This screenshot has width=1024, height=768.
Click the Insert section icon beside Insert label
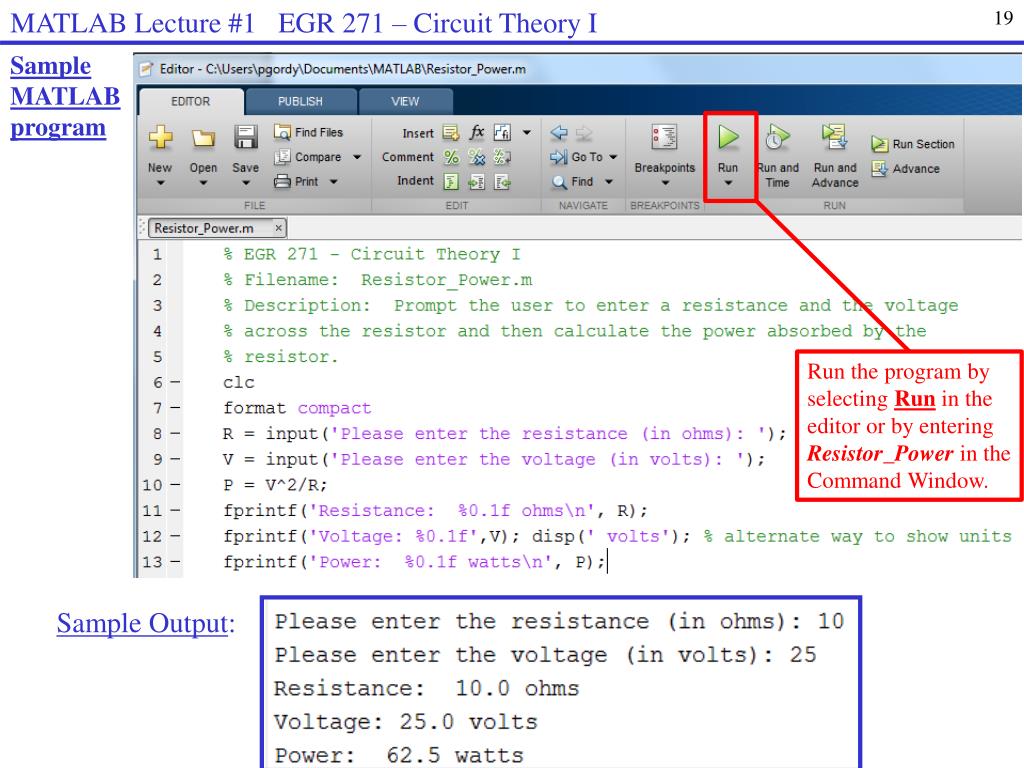(451, 133)
